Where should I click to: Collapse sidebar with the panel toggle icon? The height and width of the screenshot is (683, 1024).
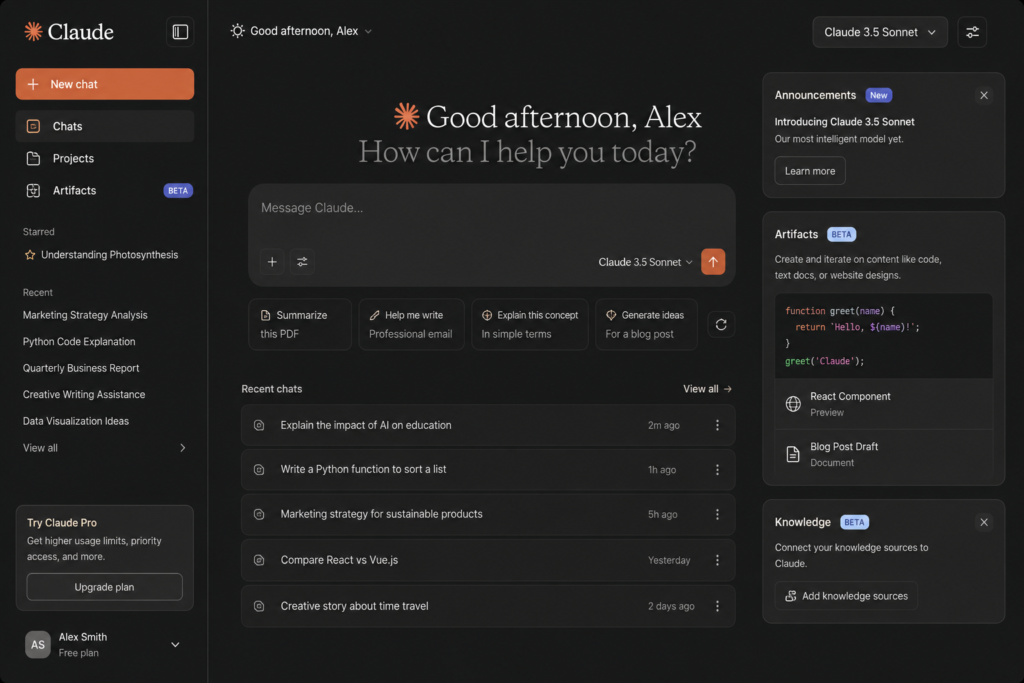[x=180, y=32]
